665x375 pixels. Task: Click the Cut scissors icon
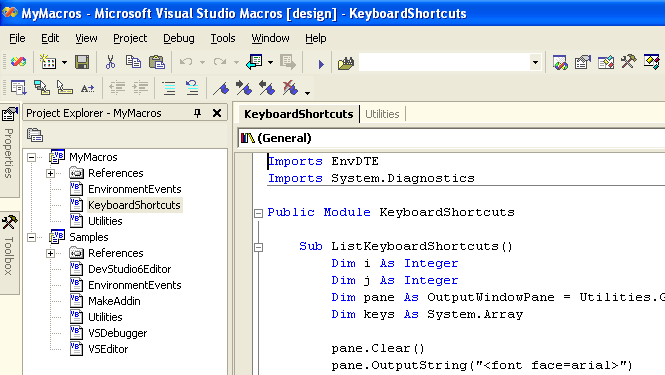[x=110, y=62]
